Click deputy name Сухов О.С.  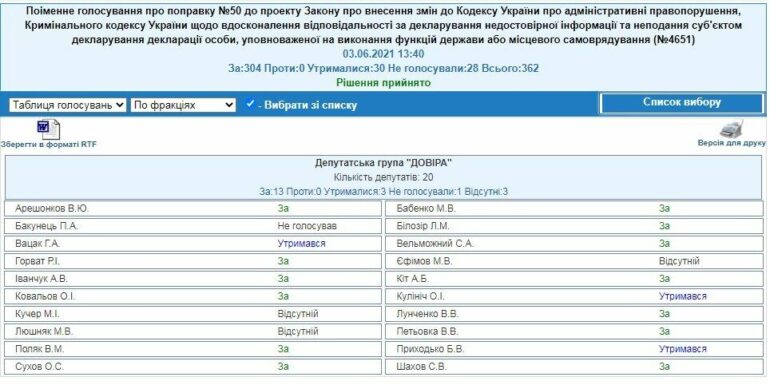39,367
